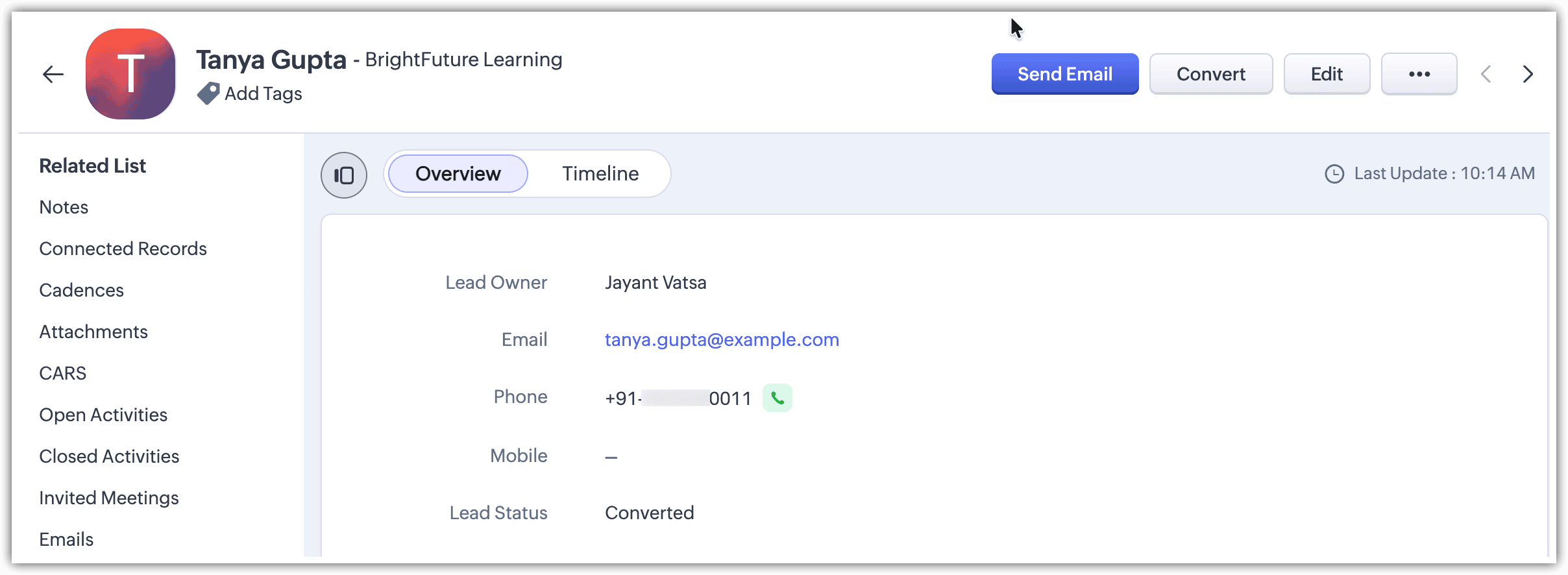Open Notes in the Related List
The height and width of the screenshot is (575, 1568).
64,207
